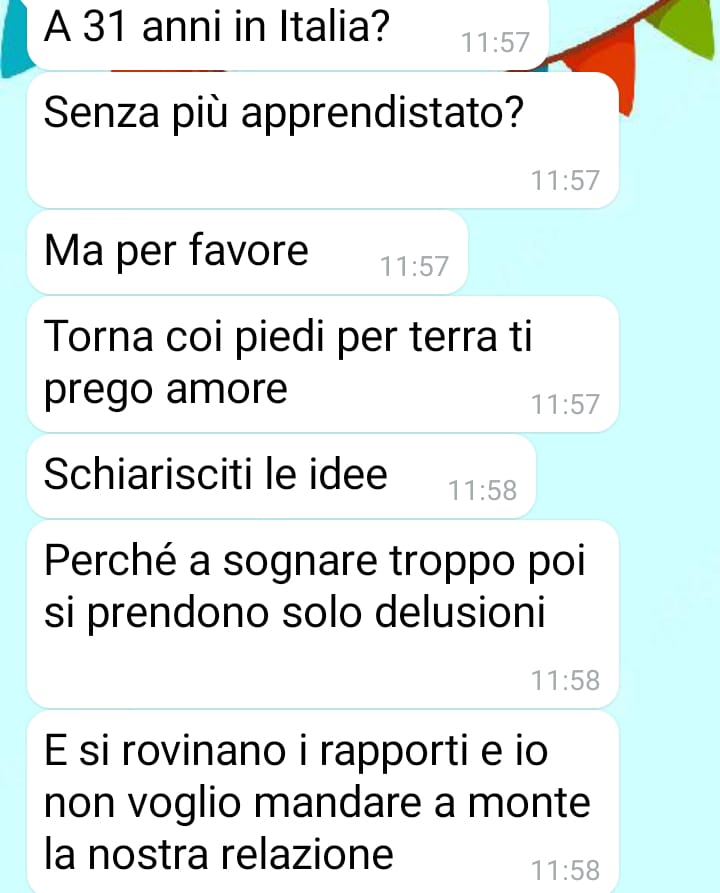Viewport: 720px width, 893px height.
Task: Click the 11:58 timestamp beside "Schiarisciti le idee"
Action: (482, 490)
